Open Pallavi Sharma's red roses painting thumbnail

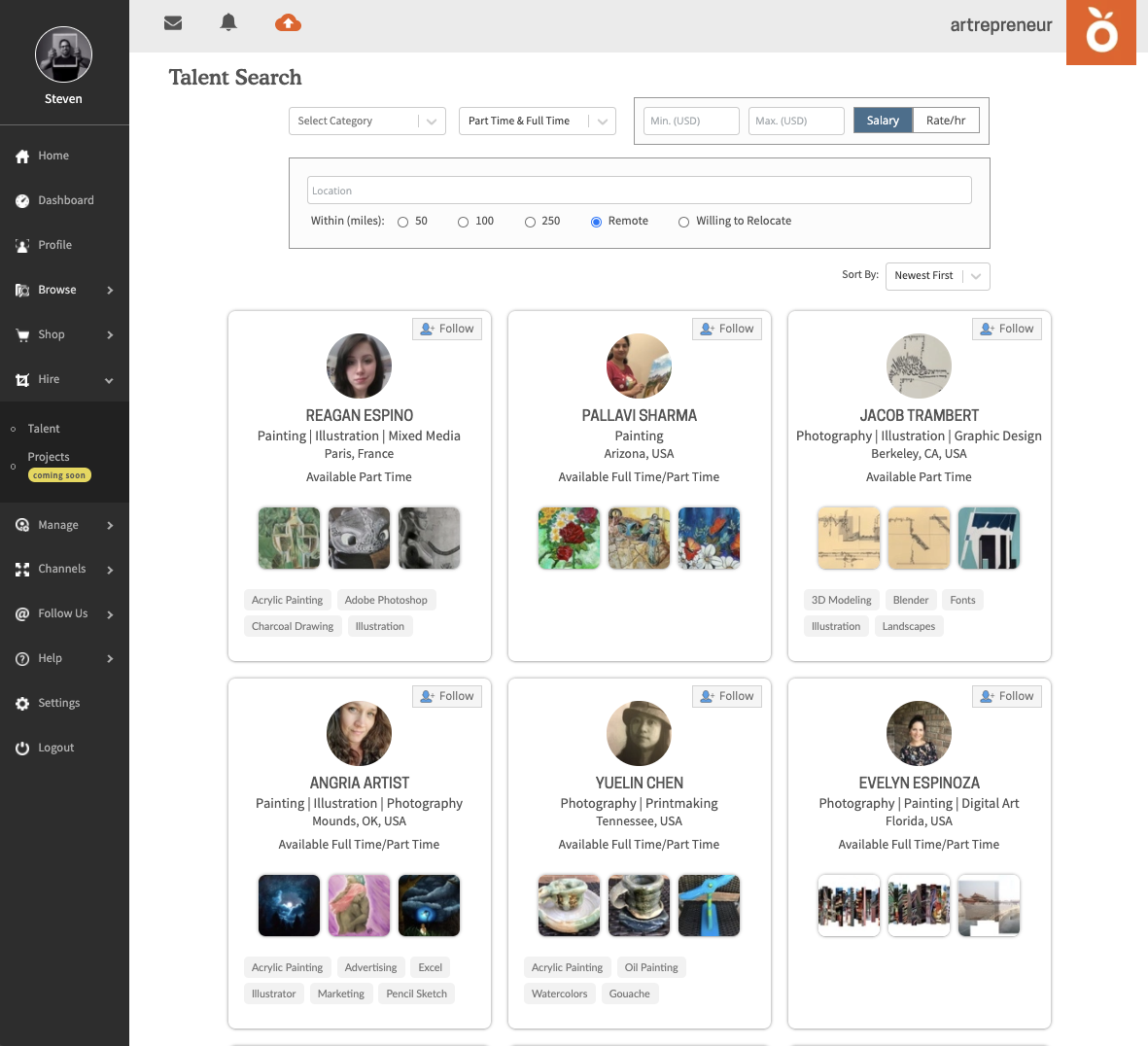[569, 538]
